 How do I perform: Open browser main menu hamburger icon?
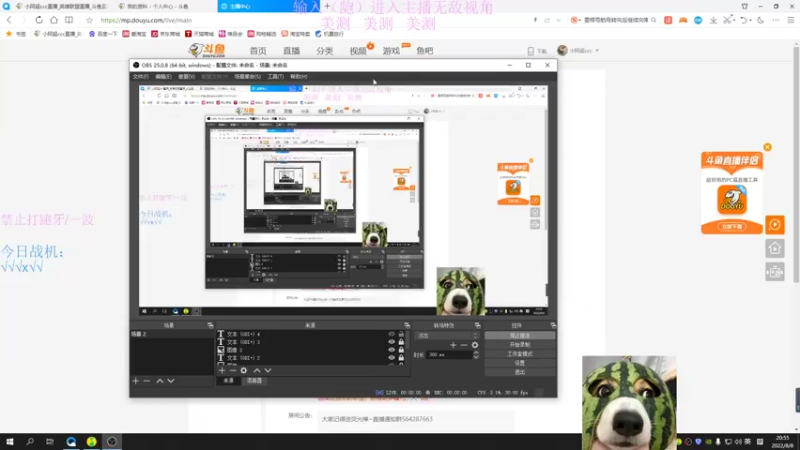pyautogui.click(x=790, y=20)
